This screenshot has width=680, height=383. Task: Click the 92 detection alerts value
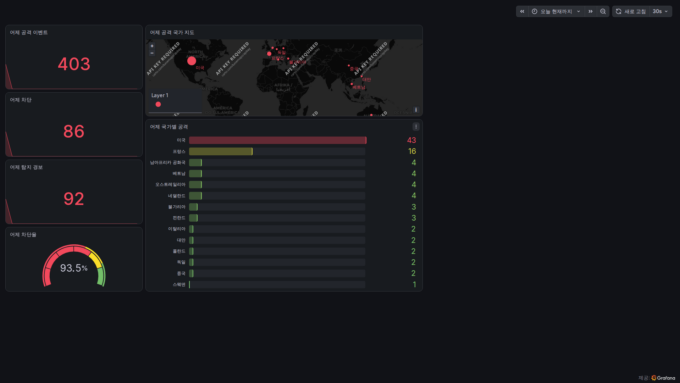[74, 199]
